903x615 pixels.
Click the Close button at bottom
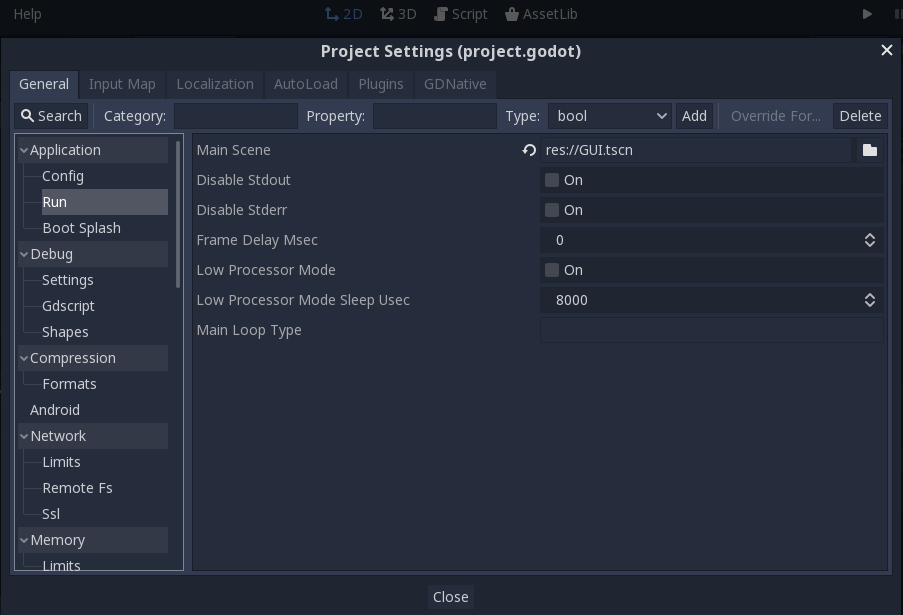point(450,597)
